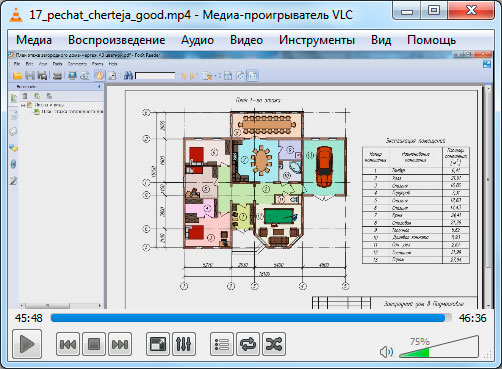This screenshot has height=369, width=502.
Task: Open the playlist view
Action: click(222, 344)
